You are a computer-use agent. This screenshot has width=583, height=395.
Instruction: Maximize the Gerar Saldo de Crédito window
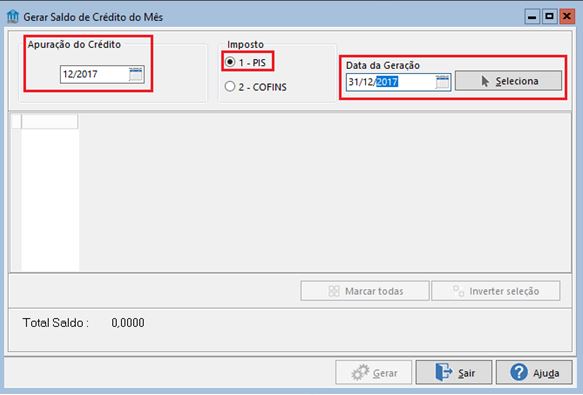(x=549, y=17)
